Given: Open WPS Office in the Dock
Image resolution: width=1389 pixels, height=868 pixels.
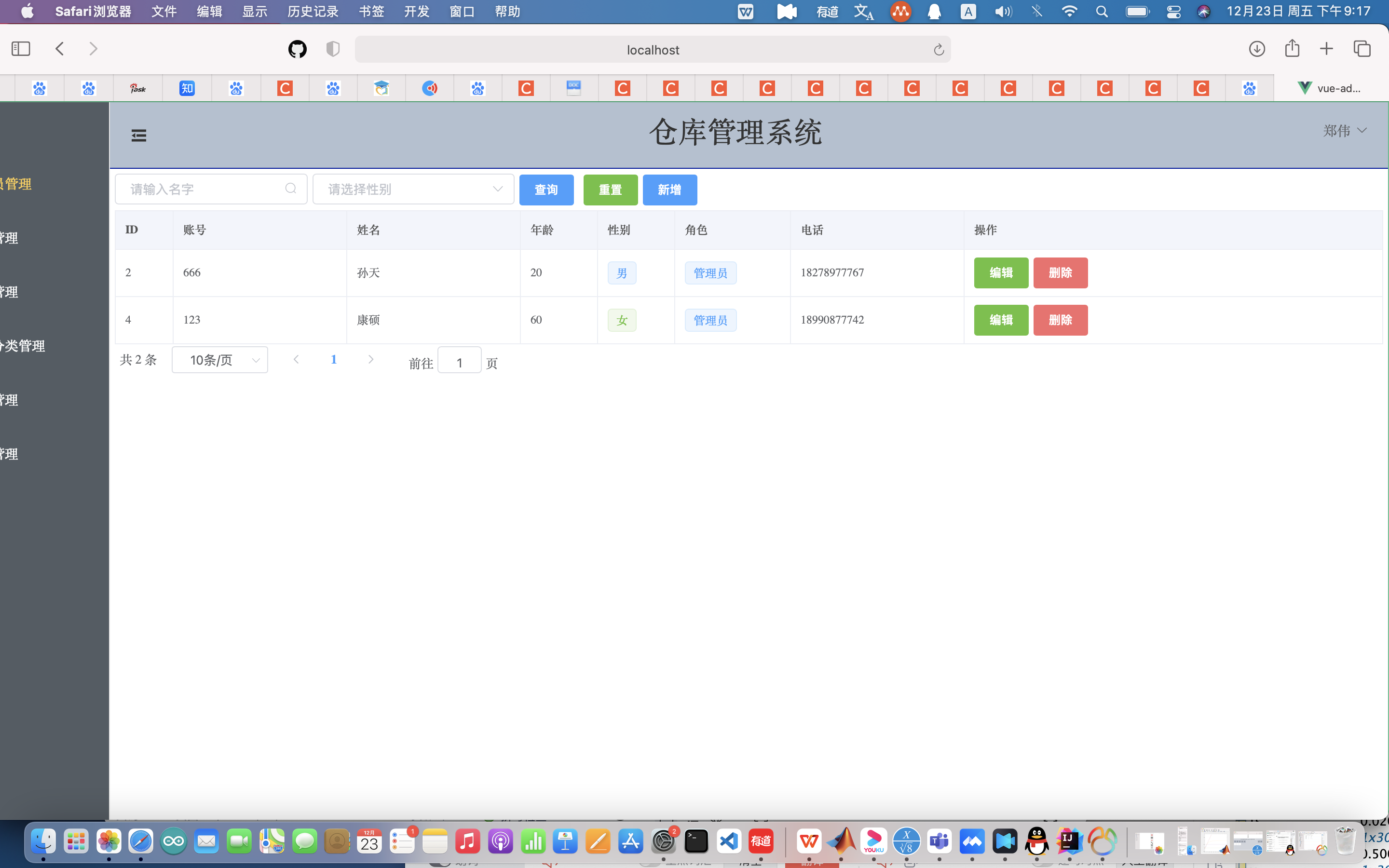Looking at the screenshot, I should point(809,841).
